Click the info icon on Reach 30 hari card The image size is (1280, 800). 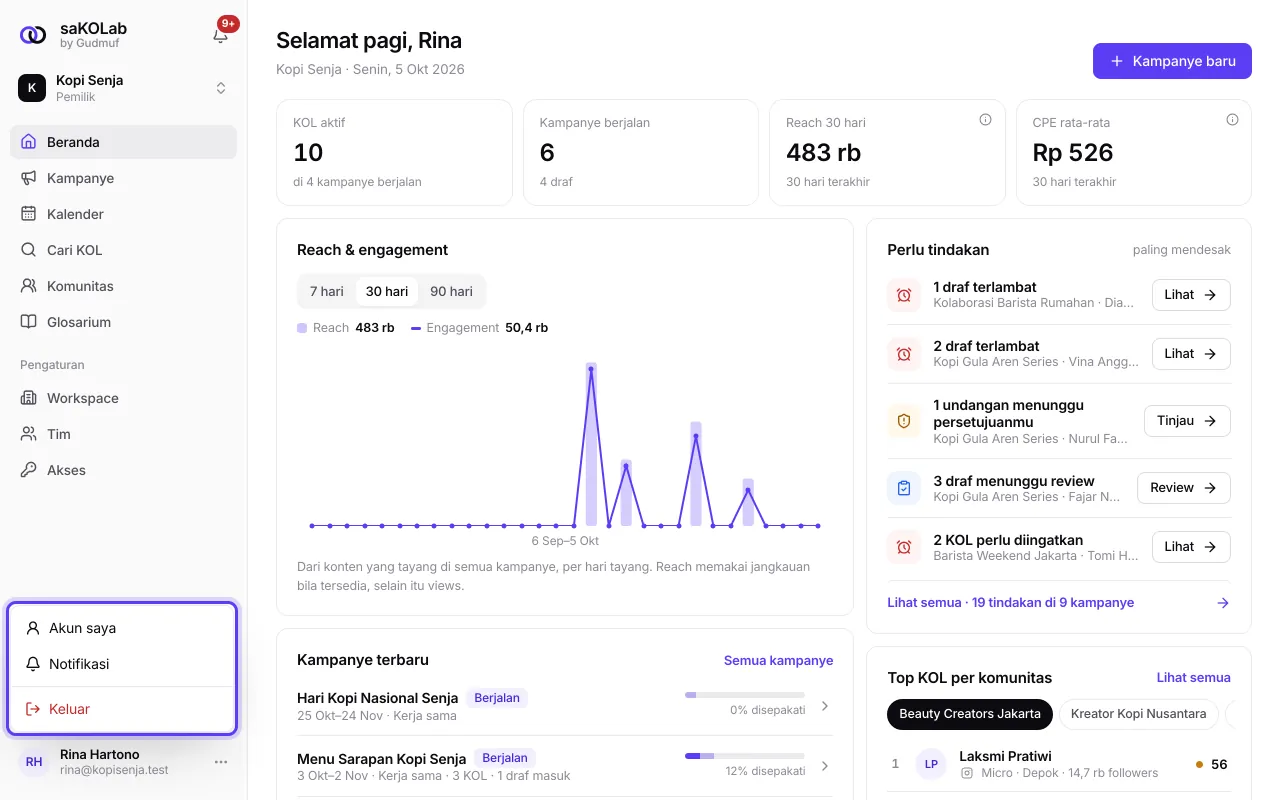tap(985, 120)
